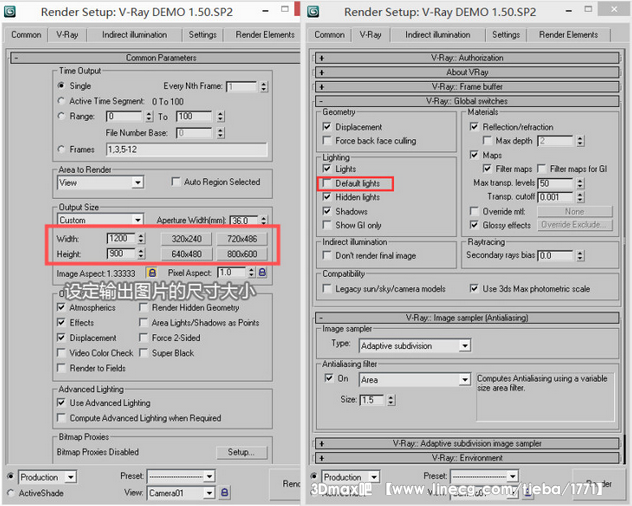Toggle antialiasing filter On checkbox
This screenshot has height=506, width=632.
[x=329, y=378]
